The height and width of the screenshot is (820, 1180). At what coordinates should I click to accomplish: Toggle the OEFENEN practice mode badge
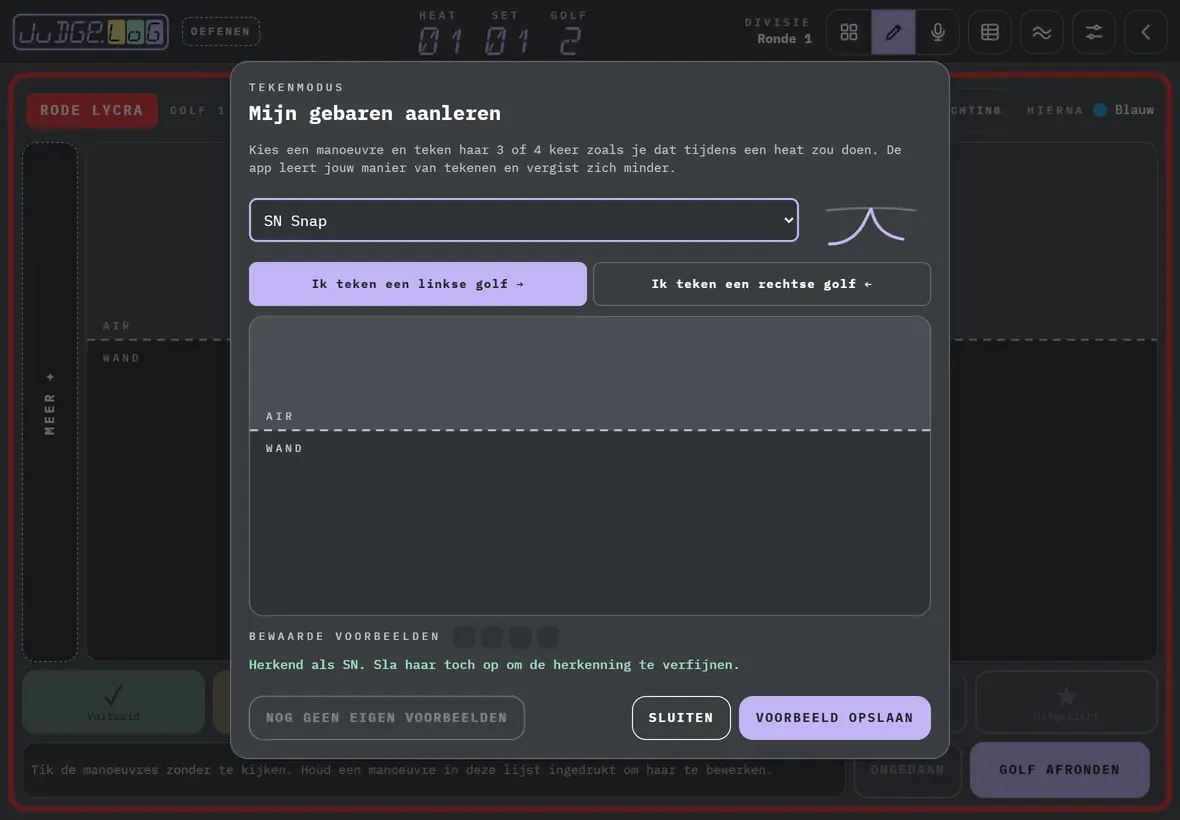tap(220, 32)
